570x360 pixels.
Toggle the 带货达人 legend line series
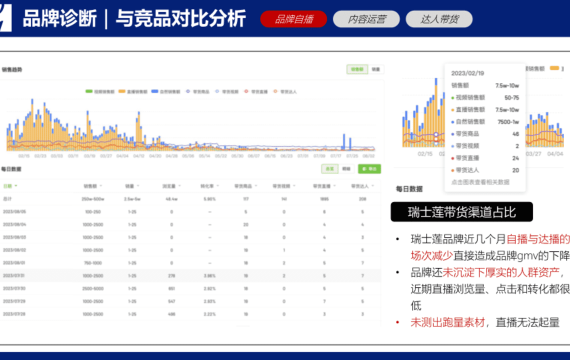[285, 92]
